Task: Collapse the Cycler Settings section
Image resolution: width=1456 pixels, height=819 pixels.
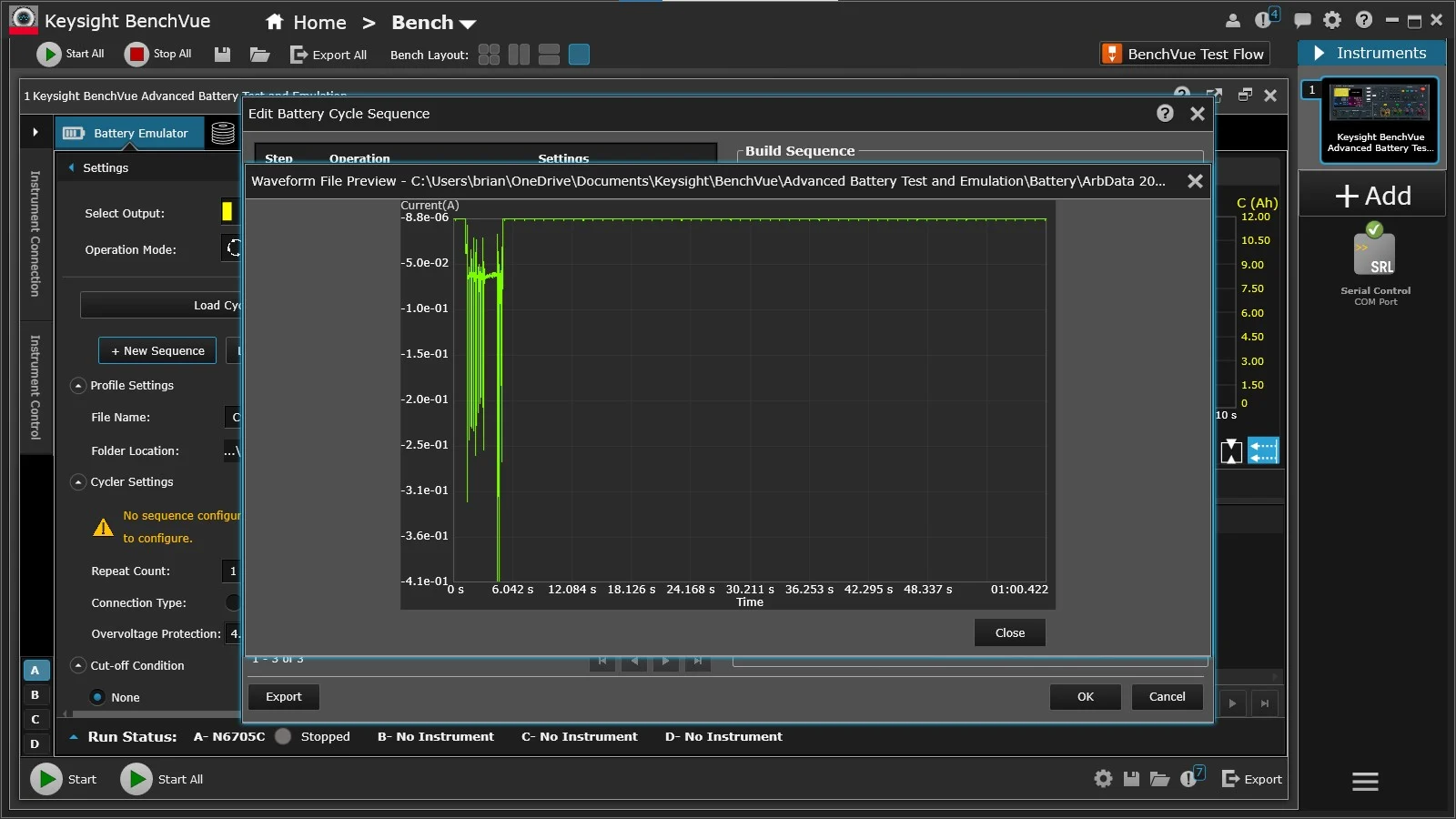Action: tap(78, 482)
